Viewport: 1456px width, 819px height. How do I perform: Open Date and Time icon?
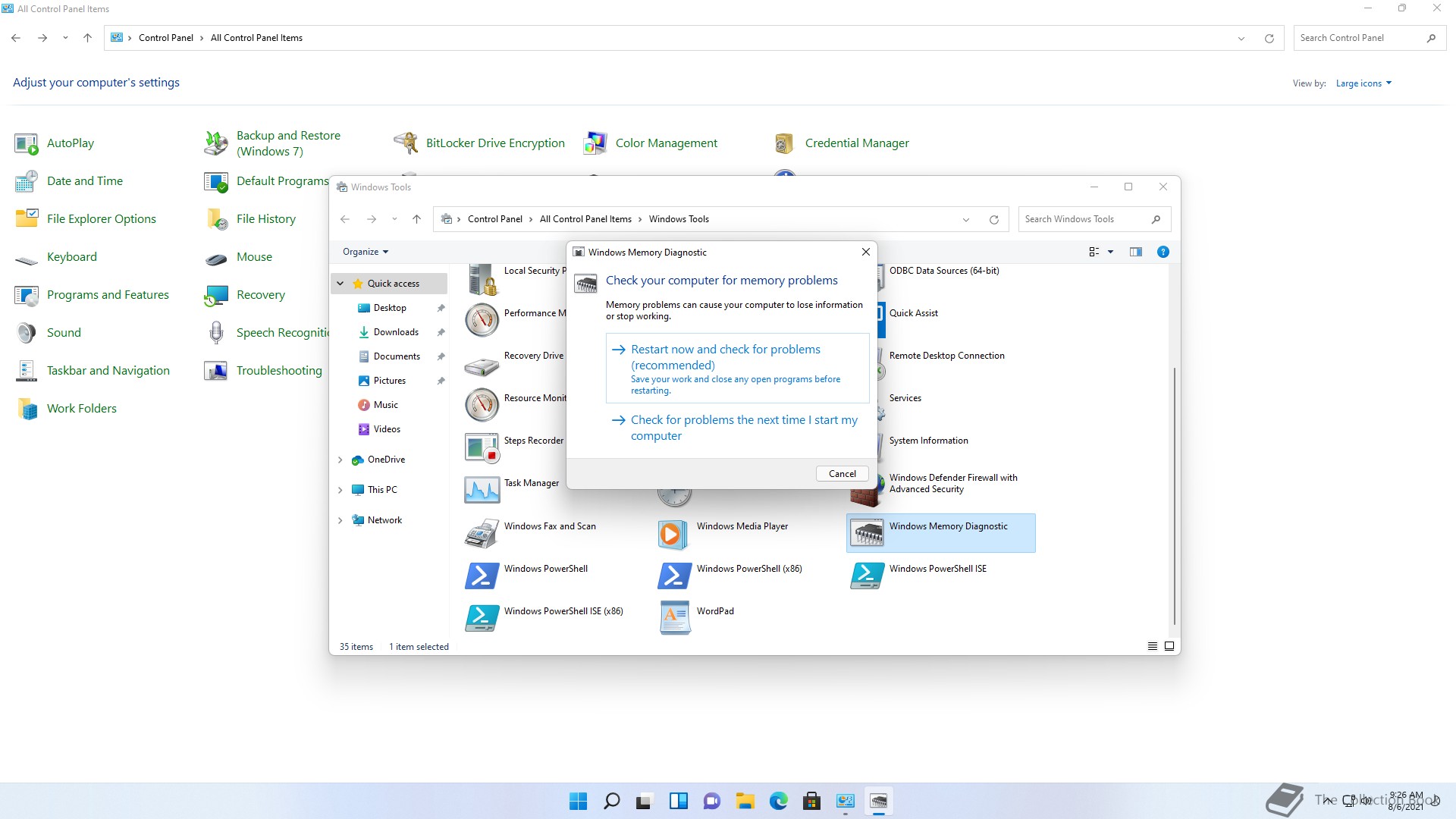27,181
